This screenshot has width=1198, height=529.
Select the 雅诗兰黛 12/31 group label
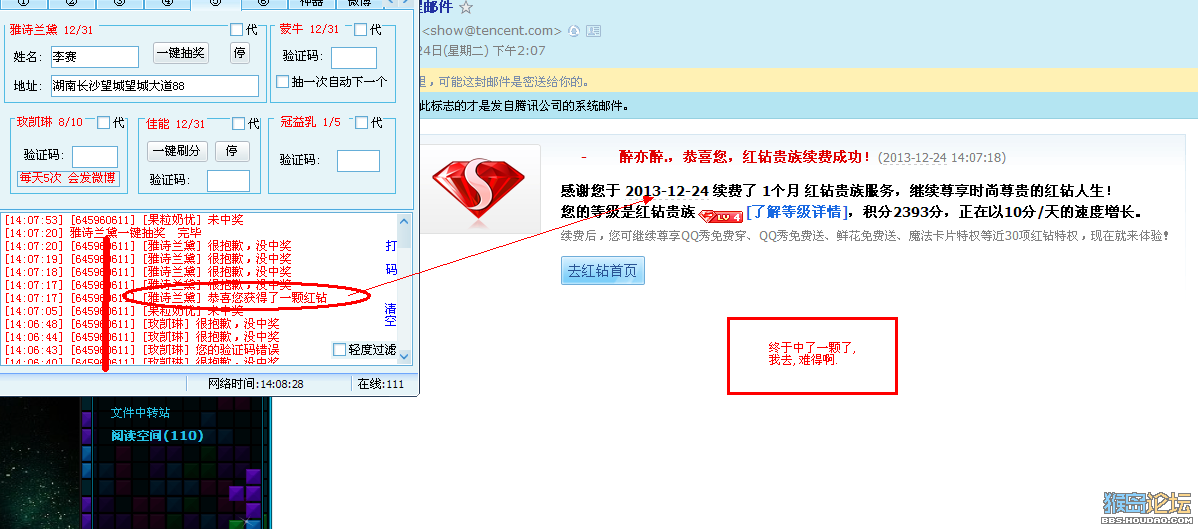click(51, 30)
